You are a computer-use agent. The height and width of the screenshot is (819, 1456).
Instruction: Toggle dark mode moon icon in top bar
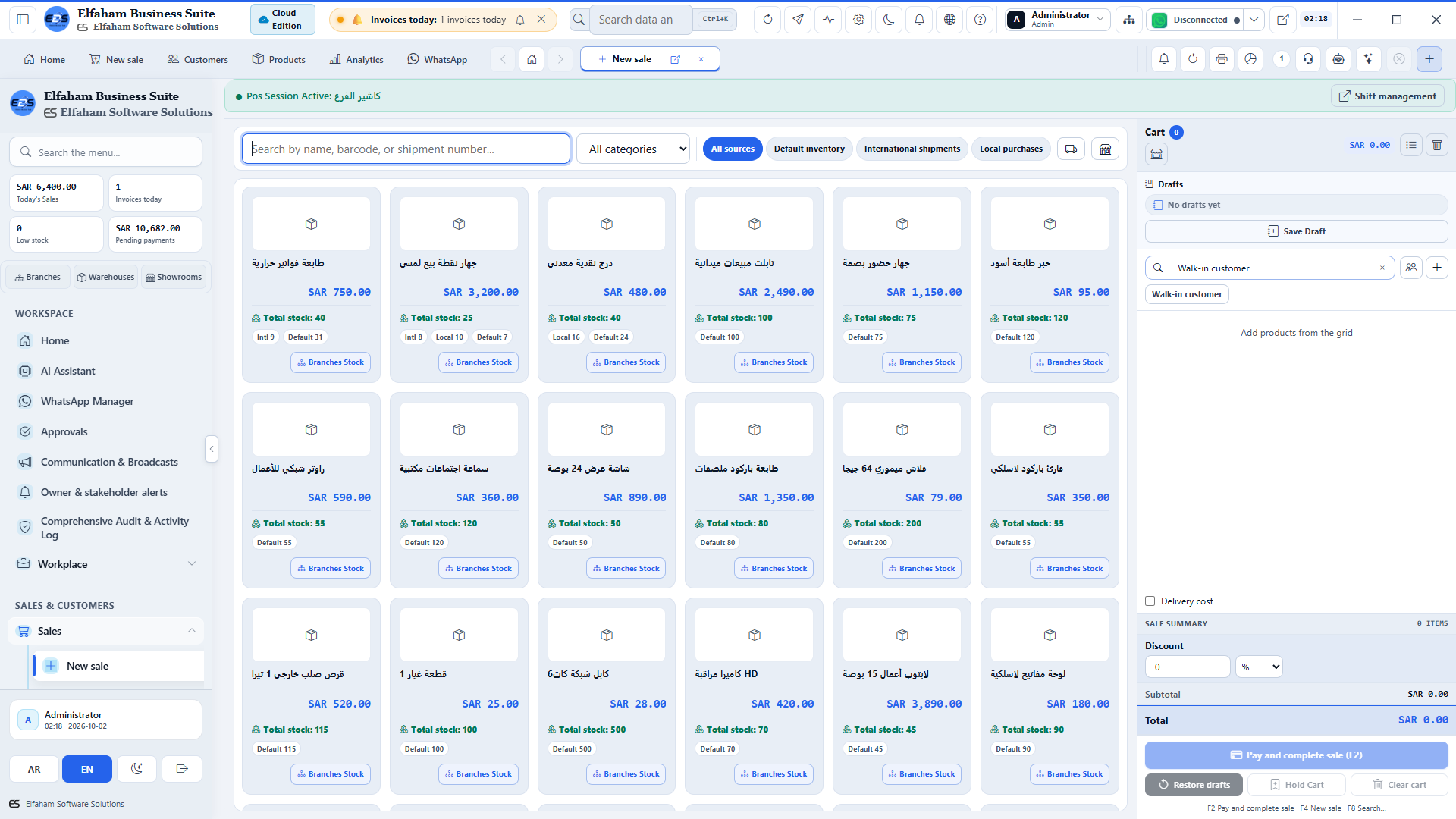point(889,20)
